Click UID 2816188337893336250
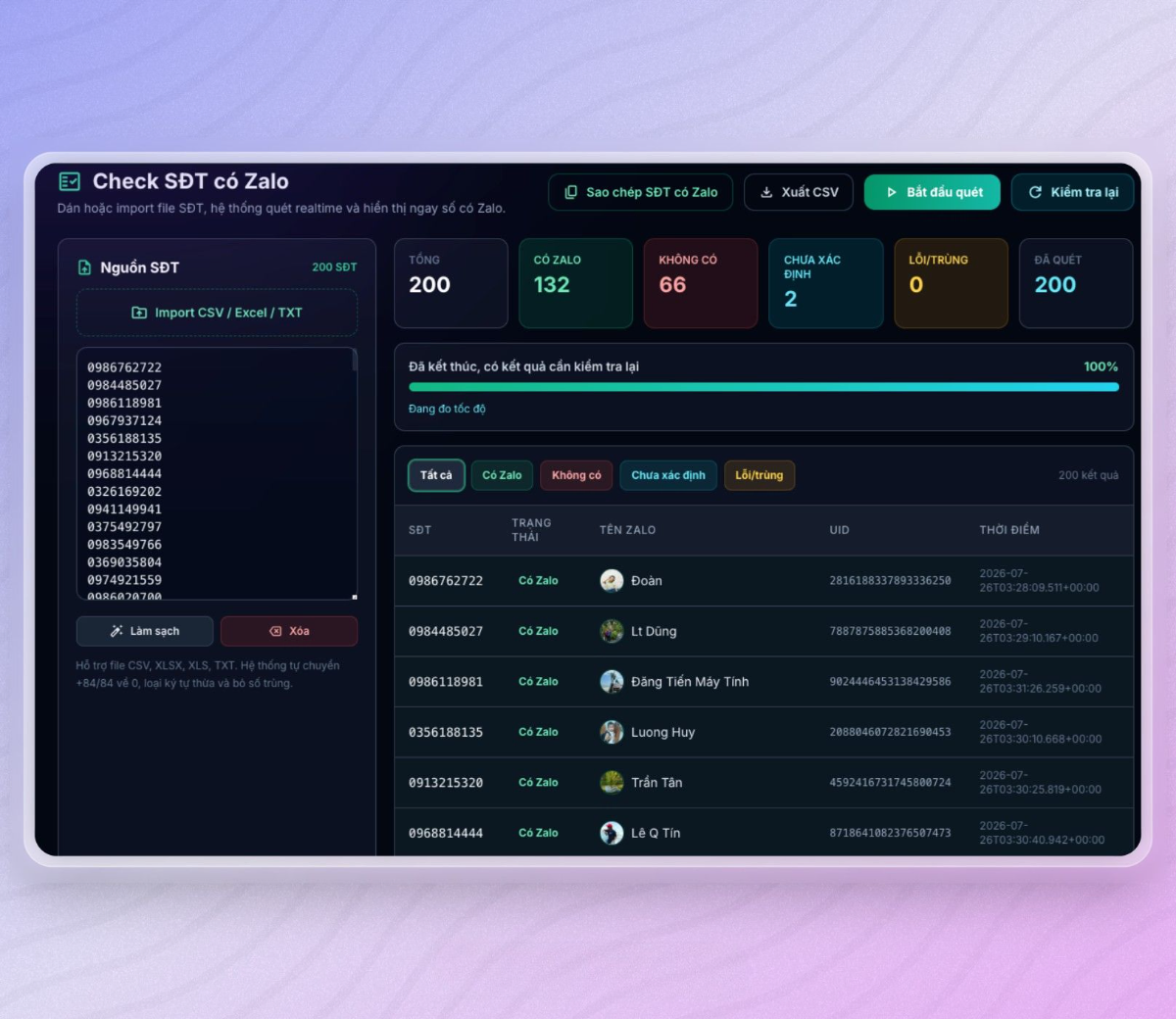Image resolution: width=1176 pixels, height=1019 pixels. (x=890, y=581)
